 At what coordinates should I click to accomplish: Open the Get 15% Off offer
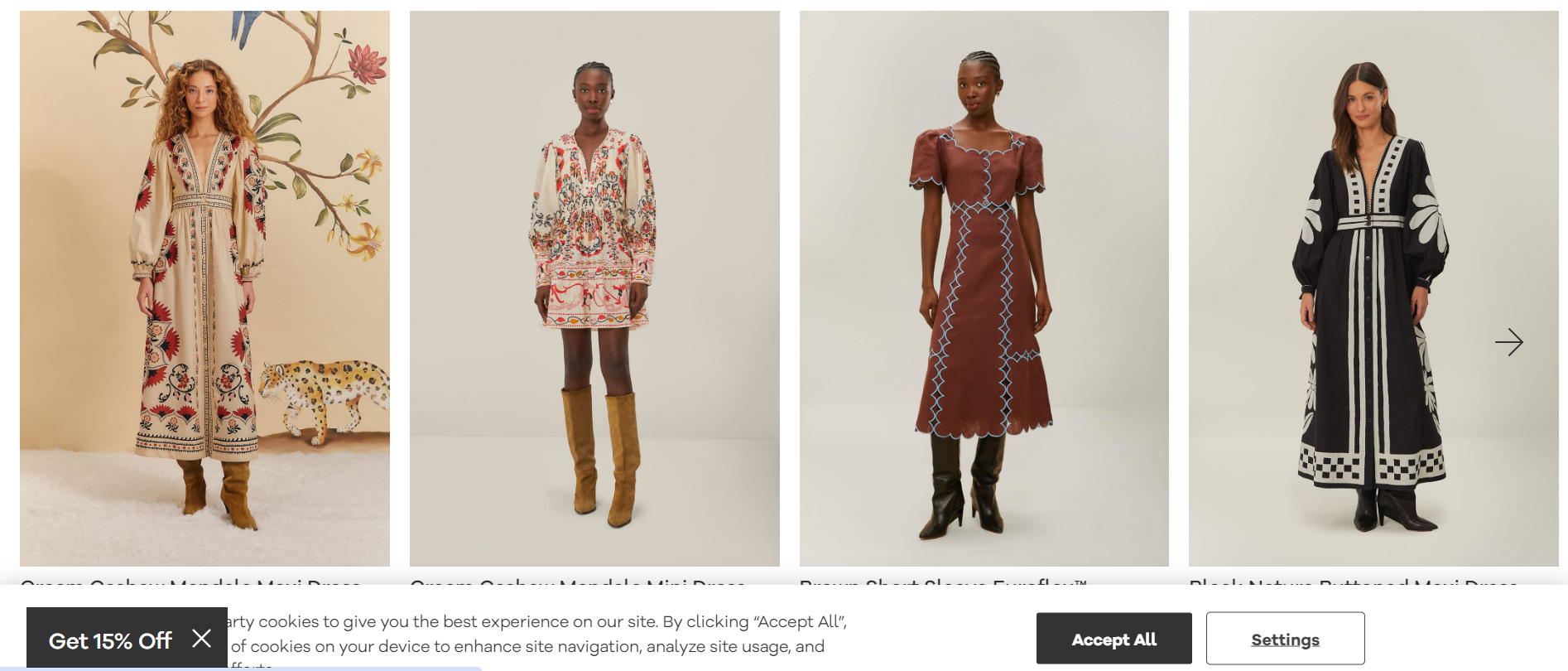coord(110,640)
